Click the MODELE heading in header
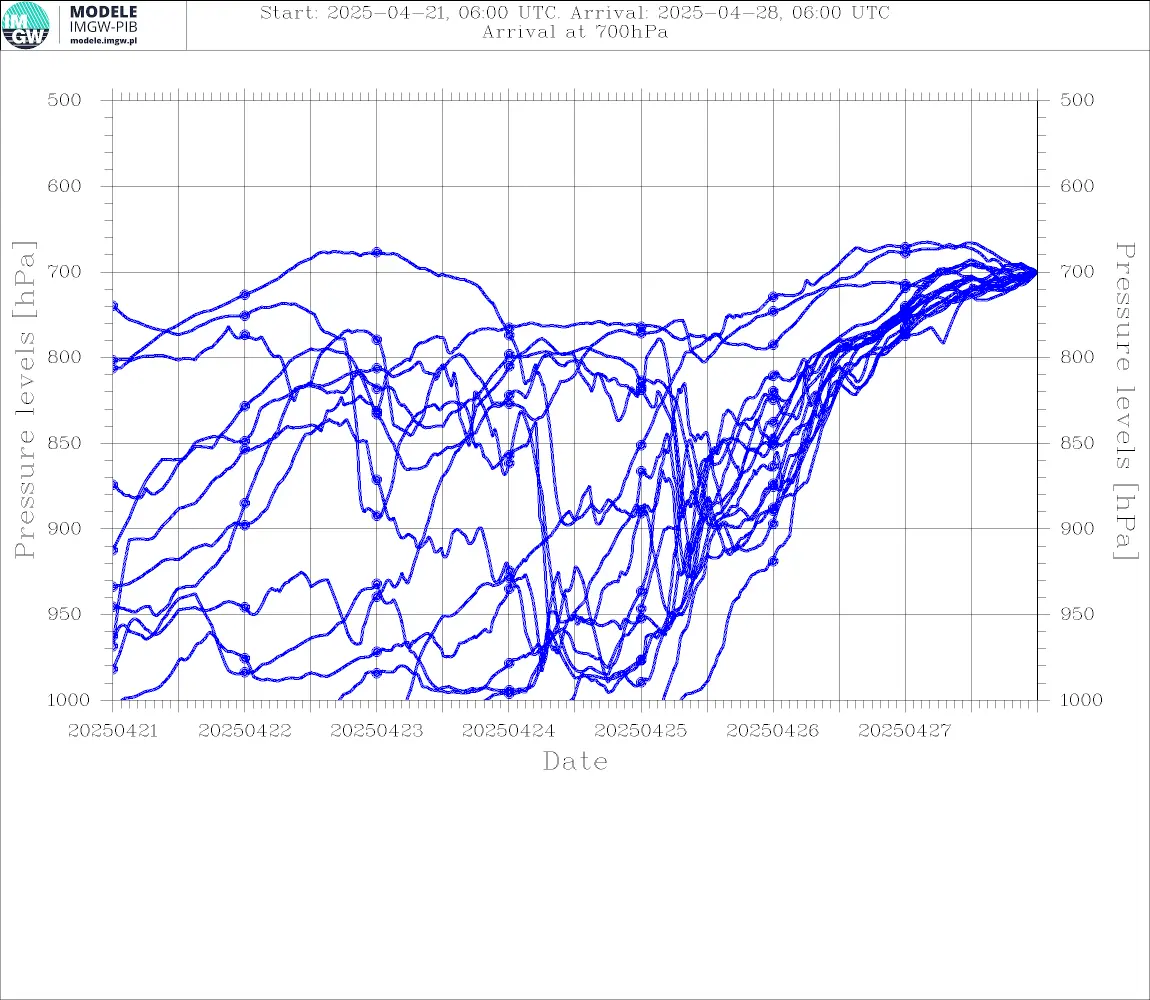 103,12
